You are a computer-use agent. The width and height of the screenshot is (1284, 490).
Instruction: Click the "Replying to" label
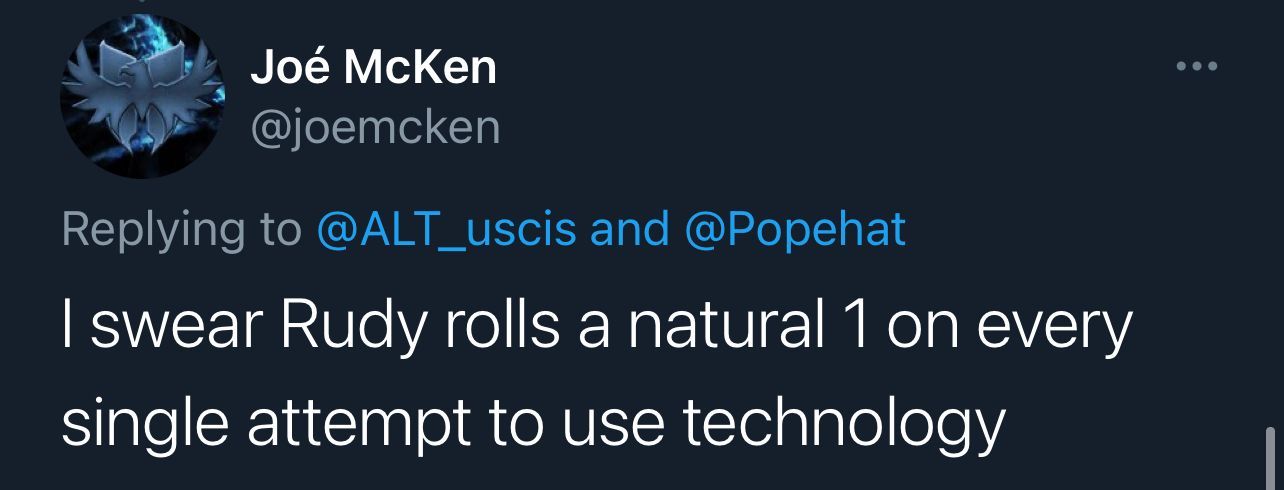[x=181, y=229]
